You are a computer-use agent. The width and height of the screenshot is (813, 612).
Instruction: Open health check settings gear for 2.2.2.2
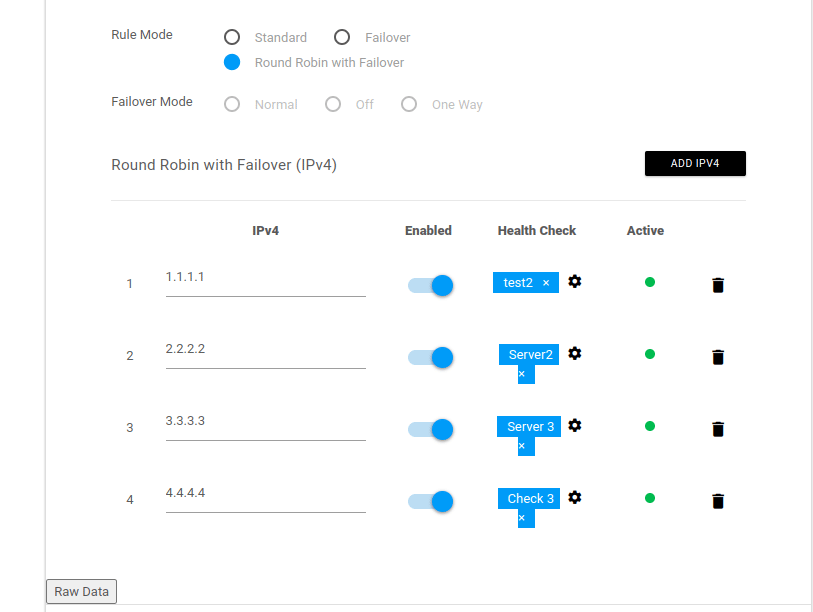574,354
